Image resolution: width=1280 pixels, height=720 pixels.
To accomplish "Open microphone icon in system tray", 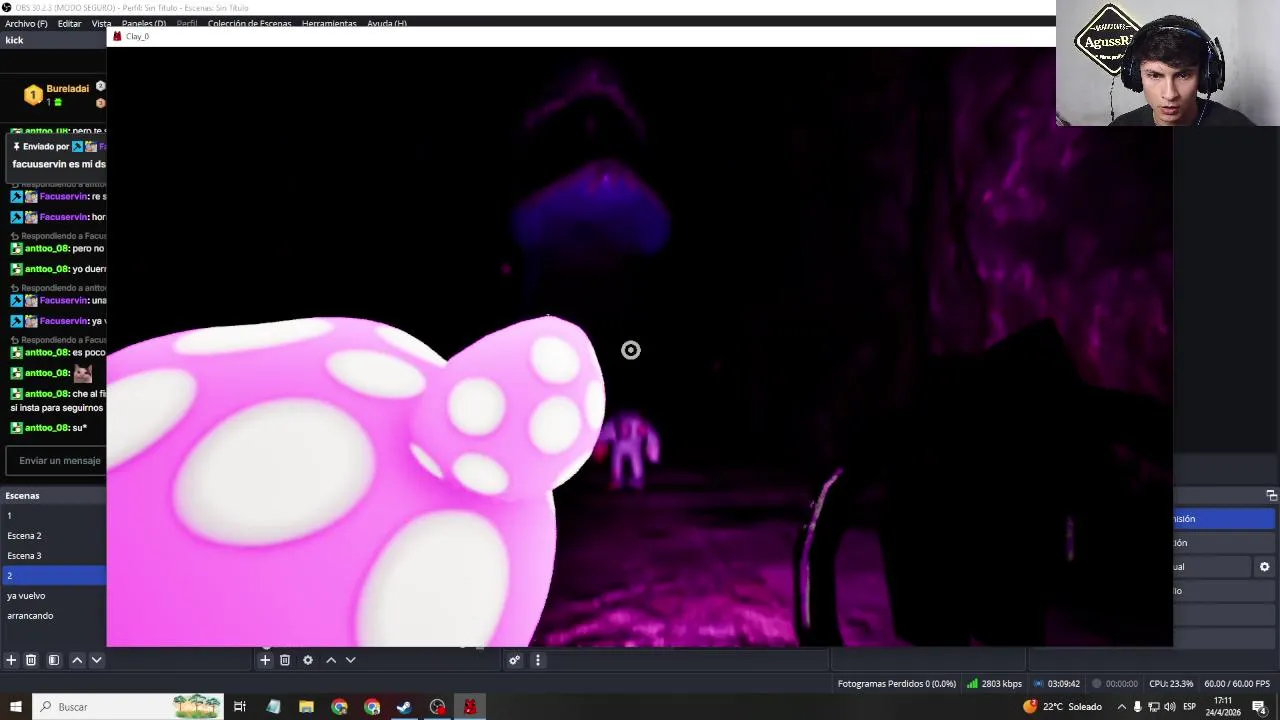I will click(x=1137, y=707).
